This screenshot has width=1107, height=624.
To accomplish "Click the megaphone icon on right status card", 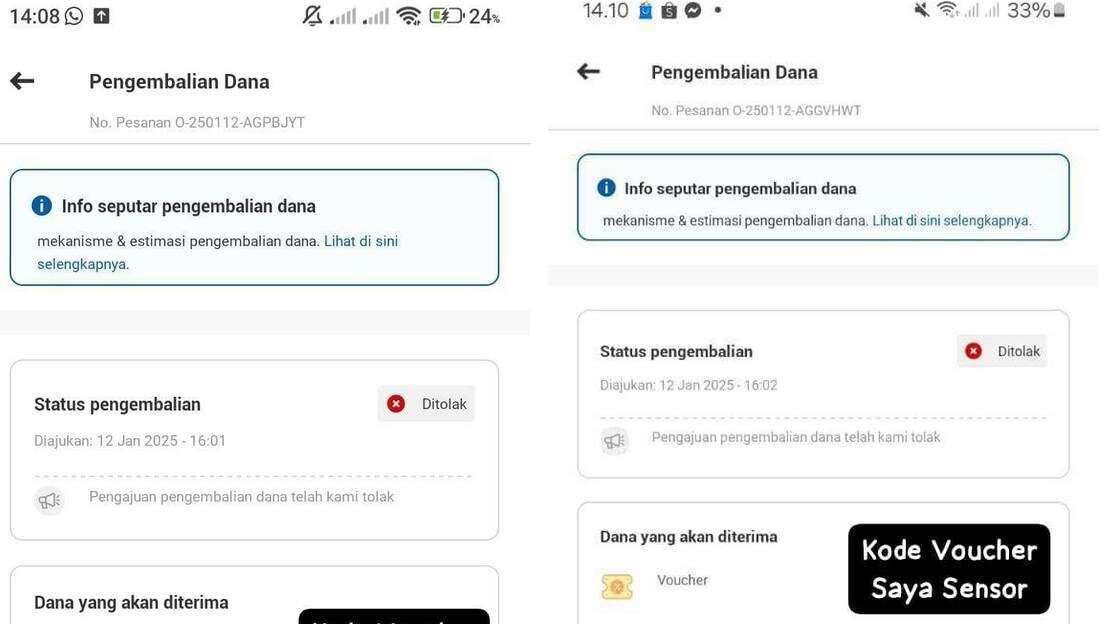I will pyautogui.click(x=614, y=441).
